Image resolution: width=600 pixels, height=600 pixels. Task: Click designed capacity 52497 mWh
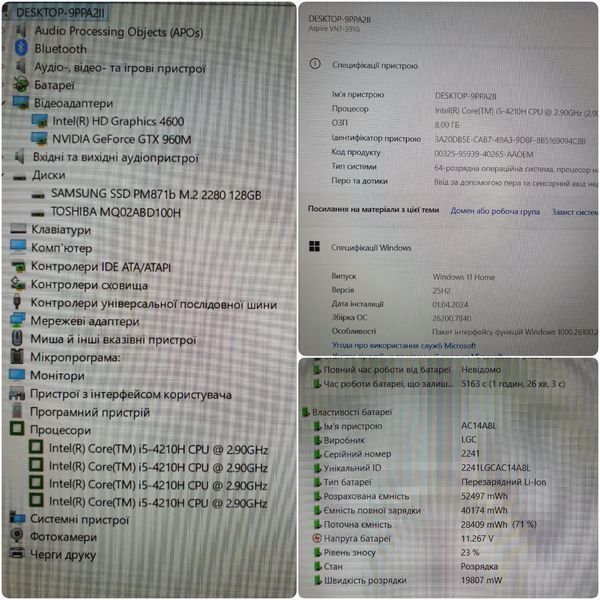click(x=484, y=496)
